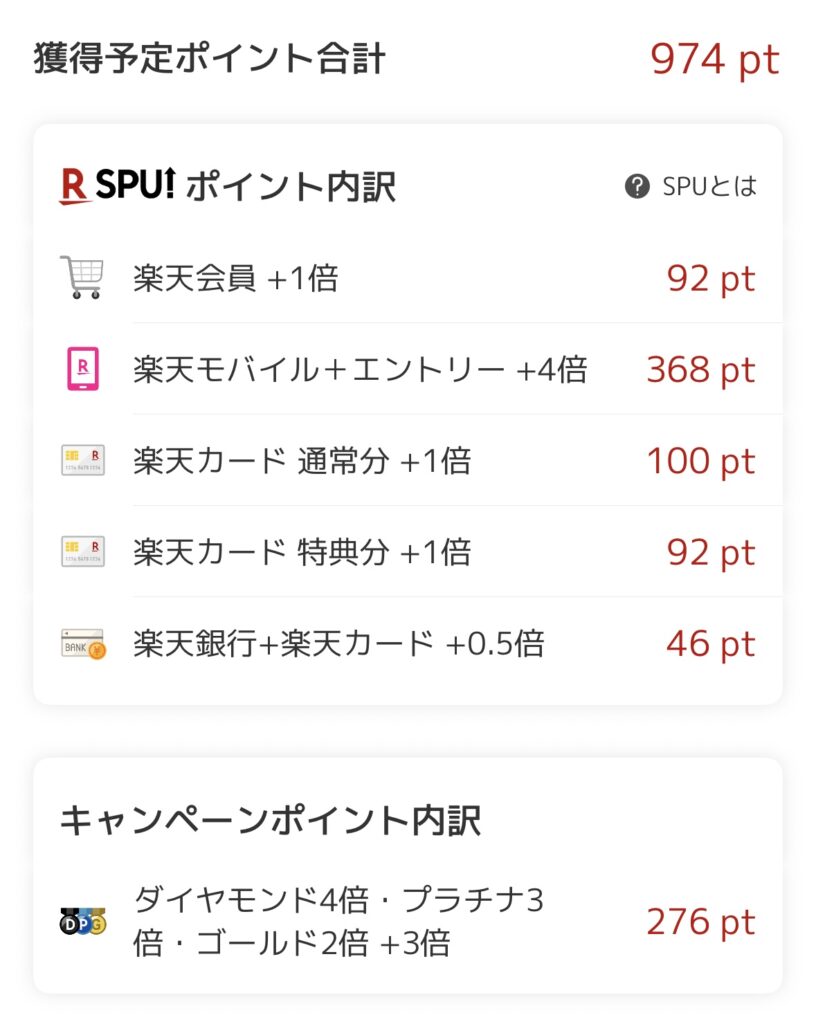Click the bank icon for 楽天銀行+楽天カード

82,644
